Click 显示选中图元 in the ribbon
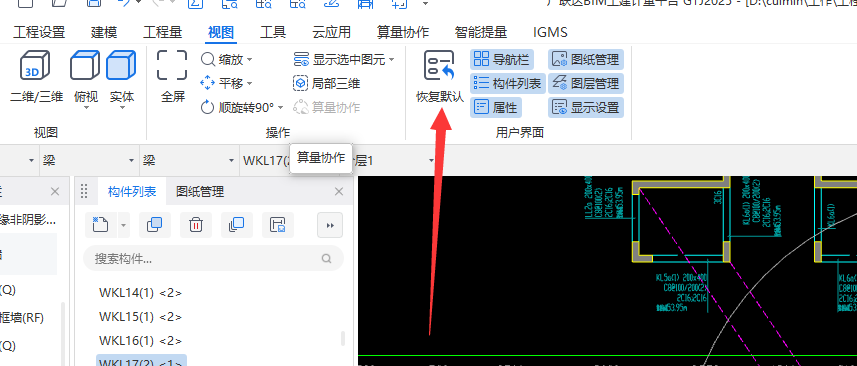Image resolution: width=857 pixels, height=366 pixels. tap(339, 59)
